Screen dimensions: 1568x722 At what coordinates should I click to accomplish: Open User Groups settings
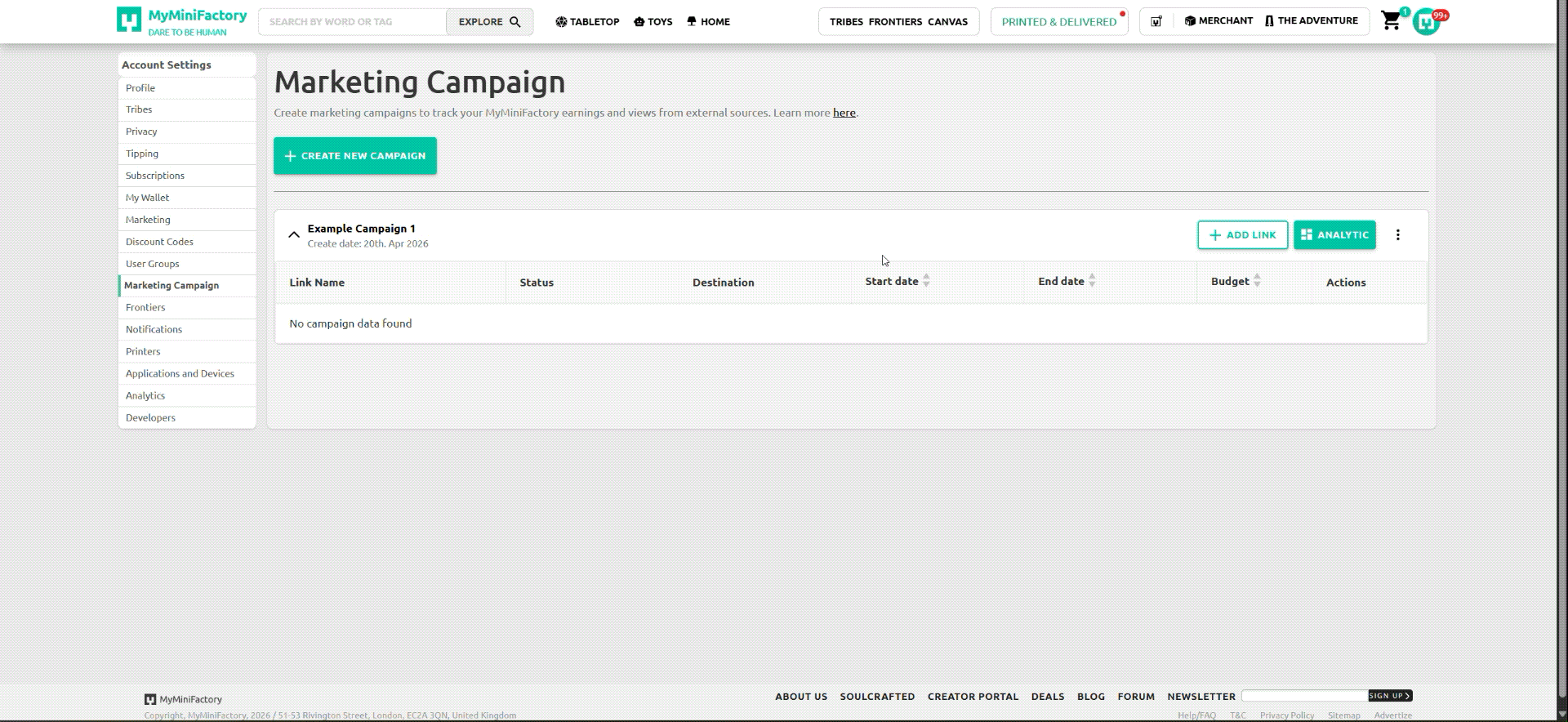click(187, 264)
